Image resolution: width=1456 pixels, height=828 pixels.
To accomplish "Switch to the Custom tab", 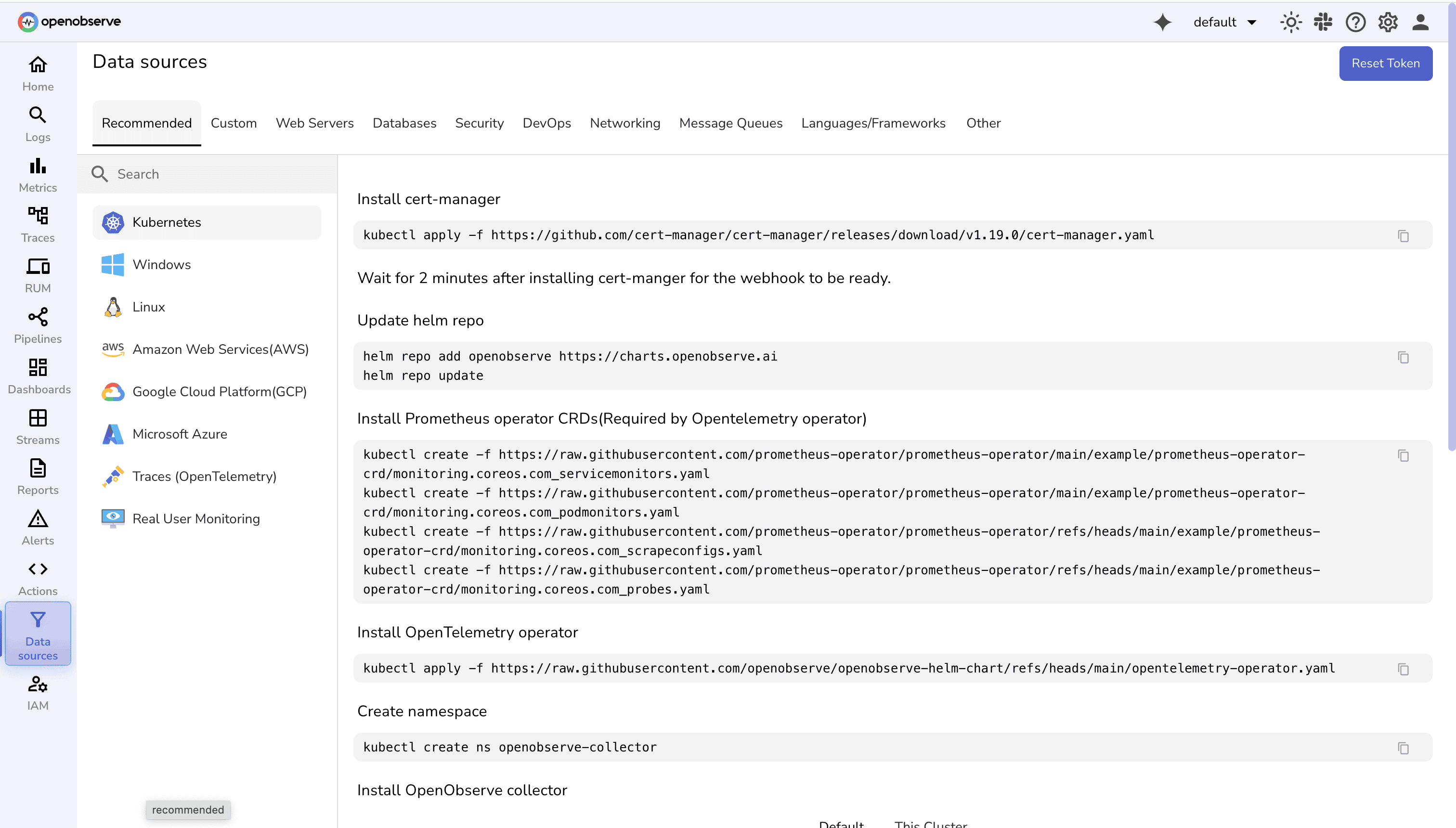I will coord(234,123).
